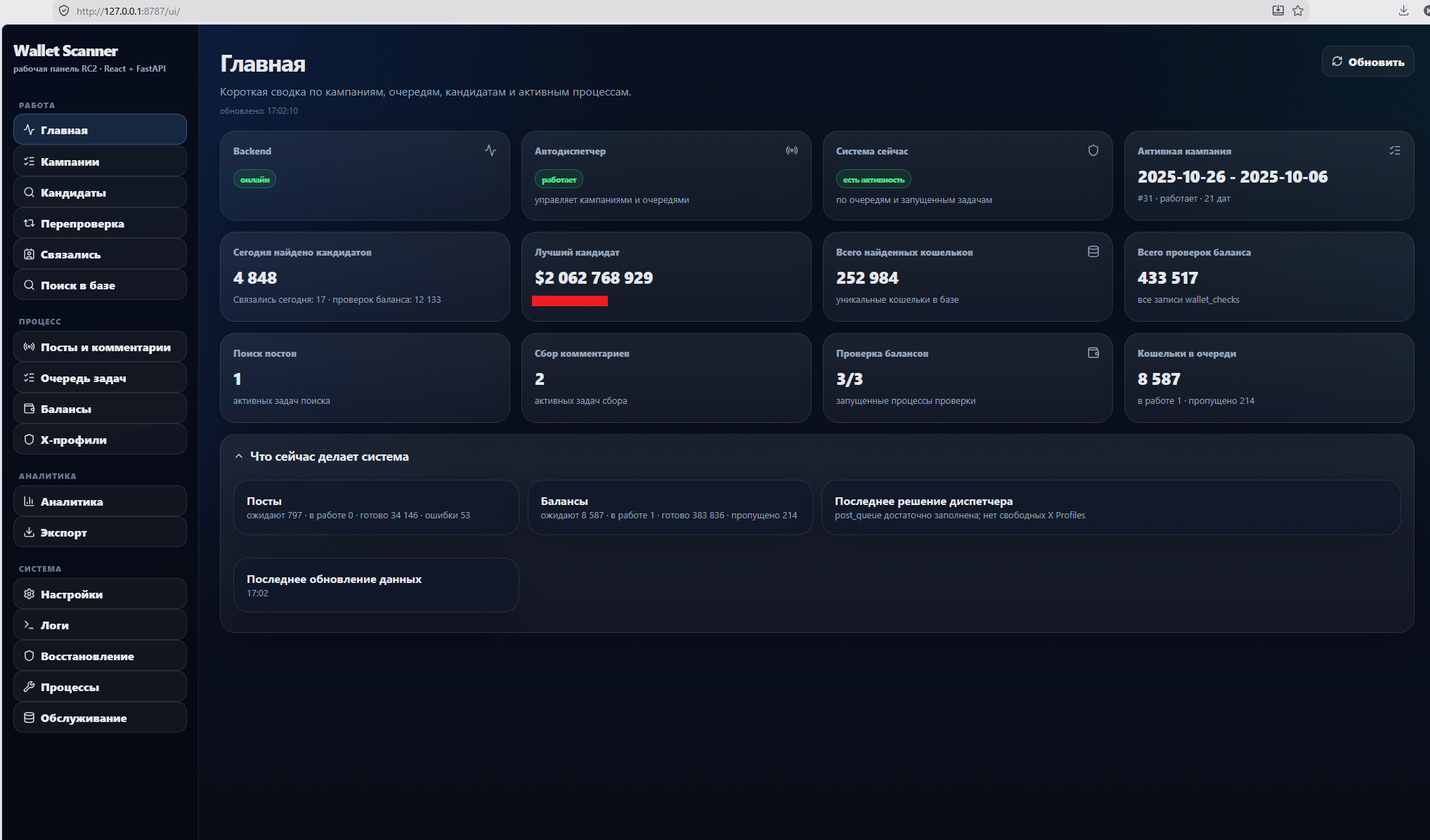Open the Экспорт page

tap(100, 532)
